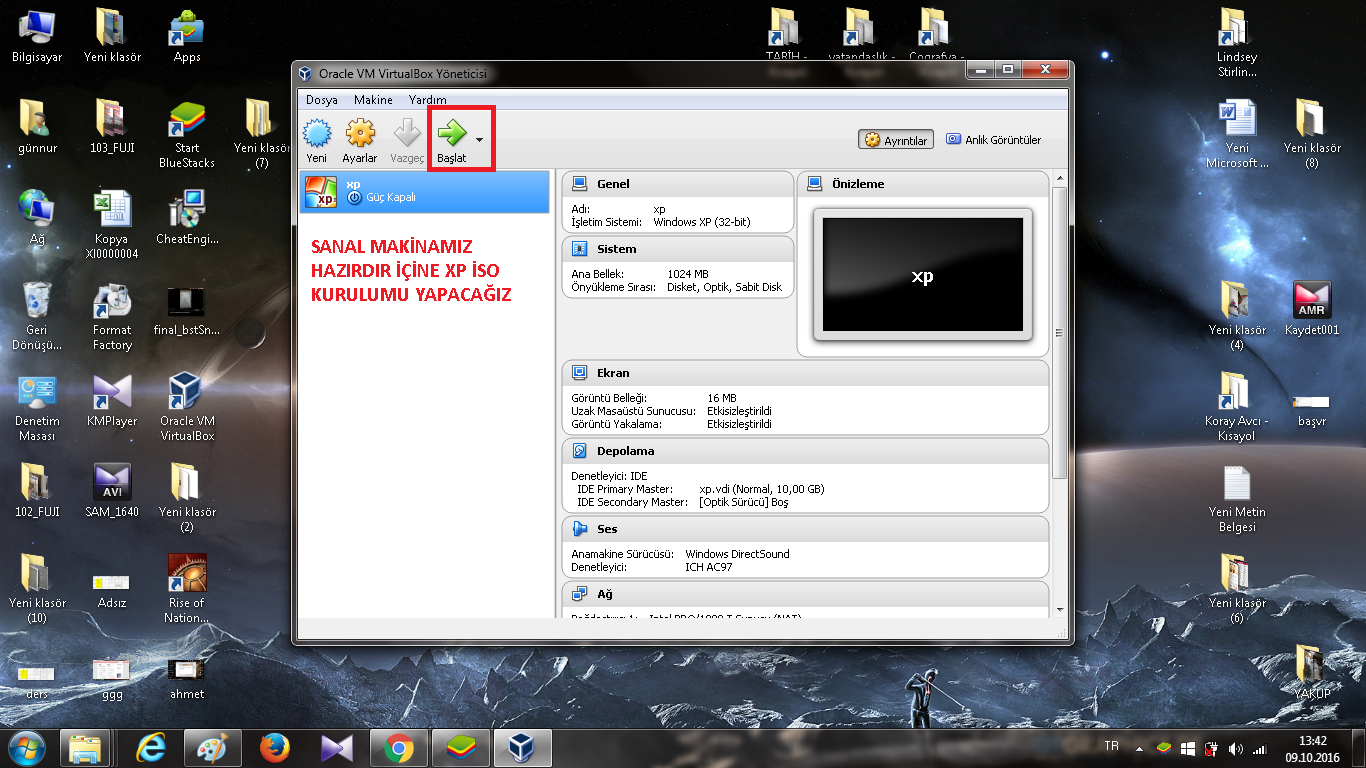The width and height of the screenshot is (1366, 768).
Task: Click the Rise of Nations desktop icon
Action: point(187,589)
